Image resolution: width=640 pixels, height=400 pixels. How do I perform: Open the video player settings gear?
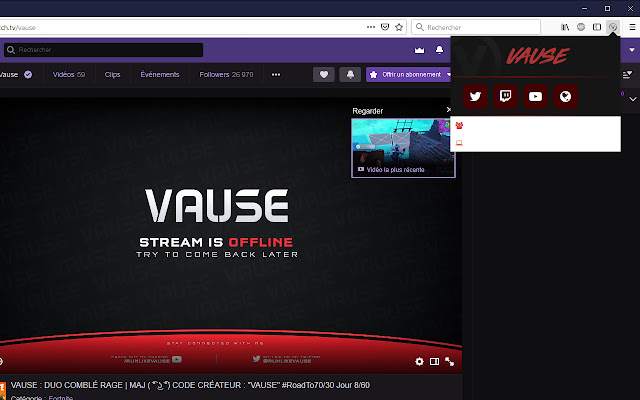[419, 361]
